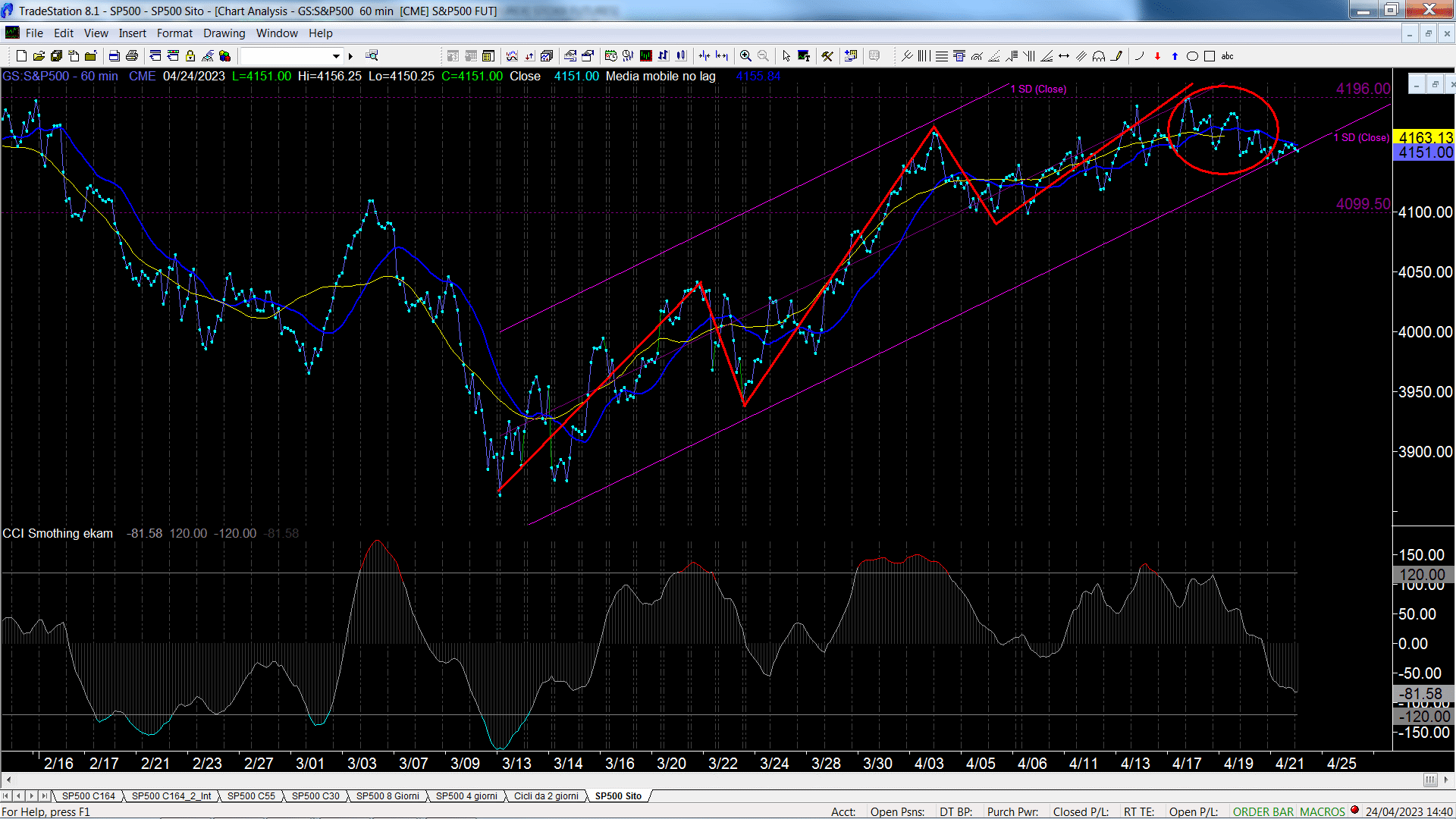Click the horizontal scrollbar right arrow
Image resolution: width=1456 pixels, height=819 pixels.
coord(1447,780)
